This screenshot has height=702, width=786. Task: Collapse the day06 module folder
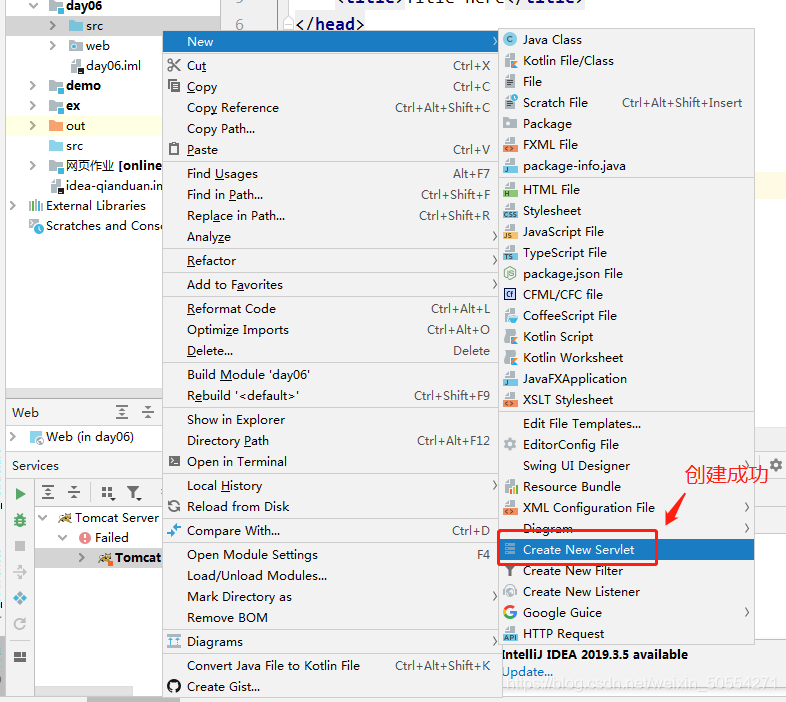(34, 6)
